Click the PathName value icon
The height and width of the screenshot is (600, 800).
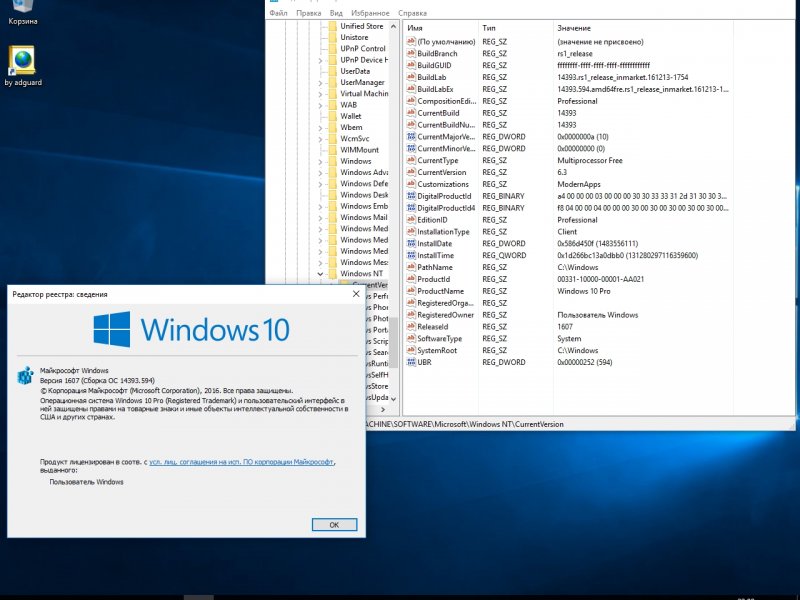[x=411, y=267]
